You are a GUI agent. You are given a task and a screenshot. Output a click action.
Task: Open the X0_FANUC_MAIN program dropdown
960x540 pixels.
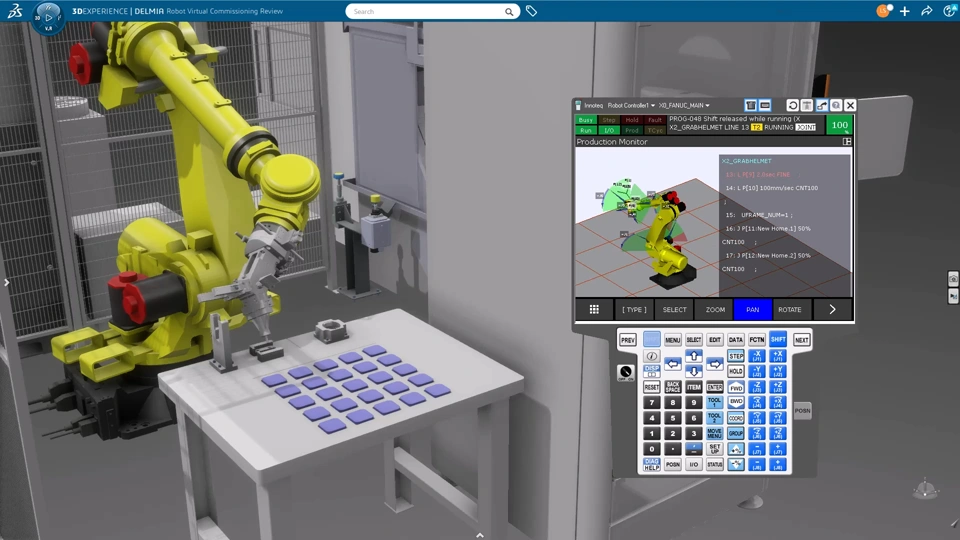684,105
